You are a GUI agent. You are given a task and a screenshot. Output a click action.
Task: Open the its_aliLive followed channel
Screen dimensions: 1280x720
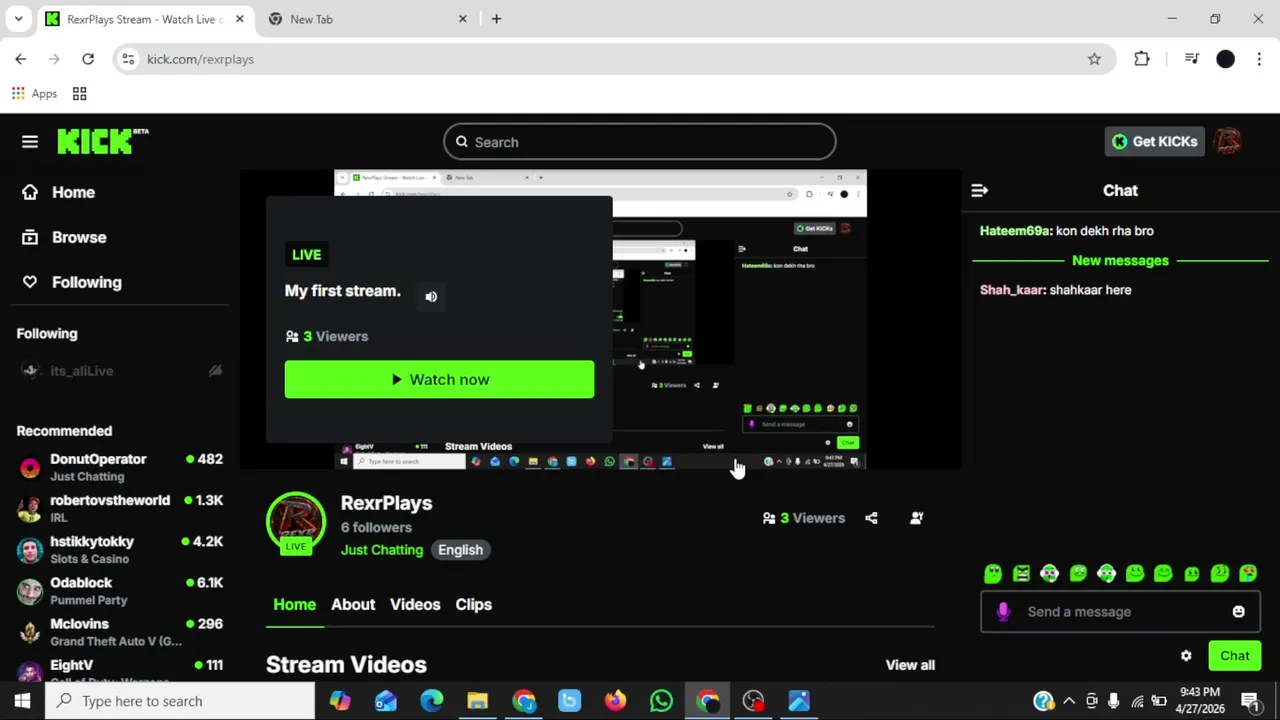click(120, 371)
